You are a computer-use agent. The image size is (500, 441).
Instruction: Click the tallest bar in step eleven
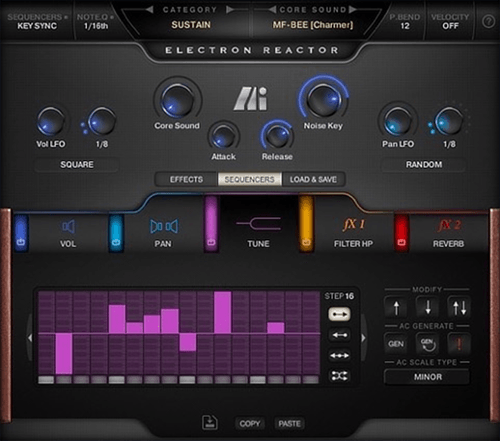(223, 312)
